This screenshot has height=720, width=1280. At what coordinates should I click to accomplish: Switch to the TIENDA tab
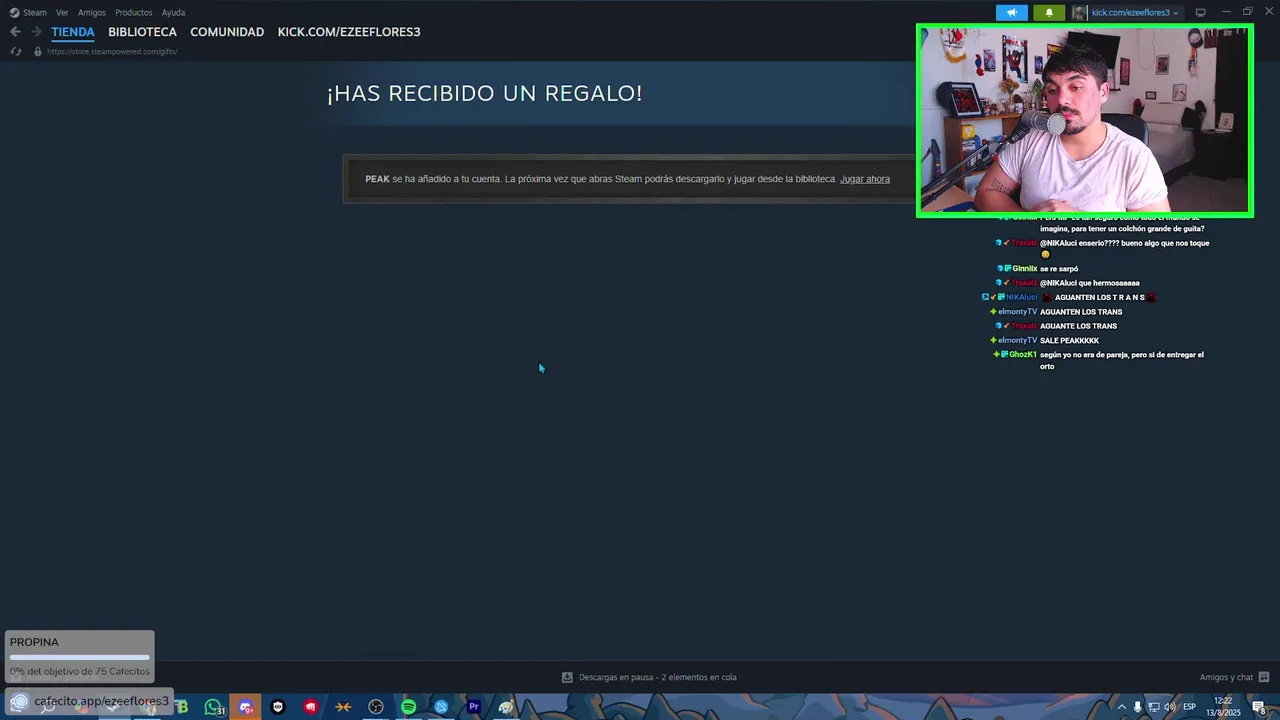[x=73, y=32]
